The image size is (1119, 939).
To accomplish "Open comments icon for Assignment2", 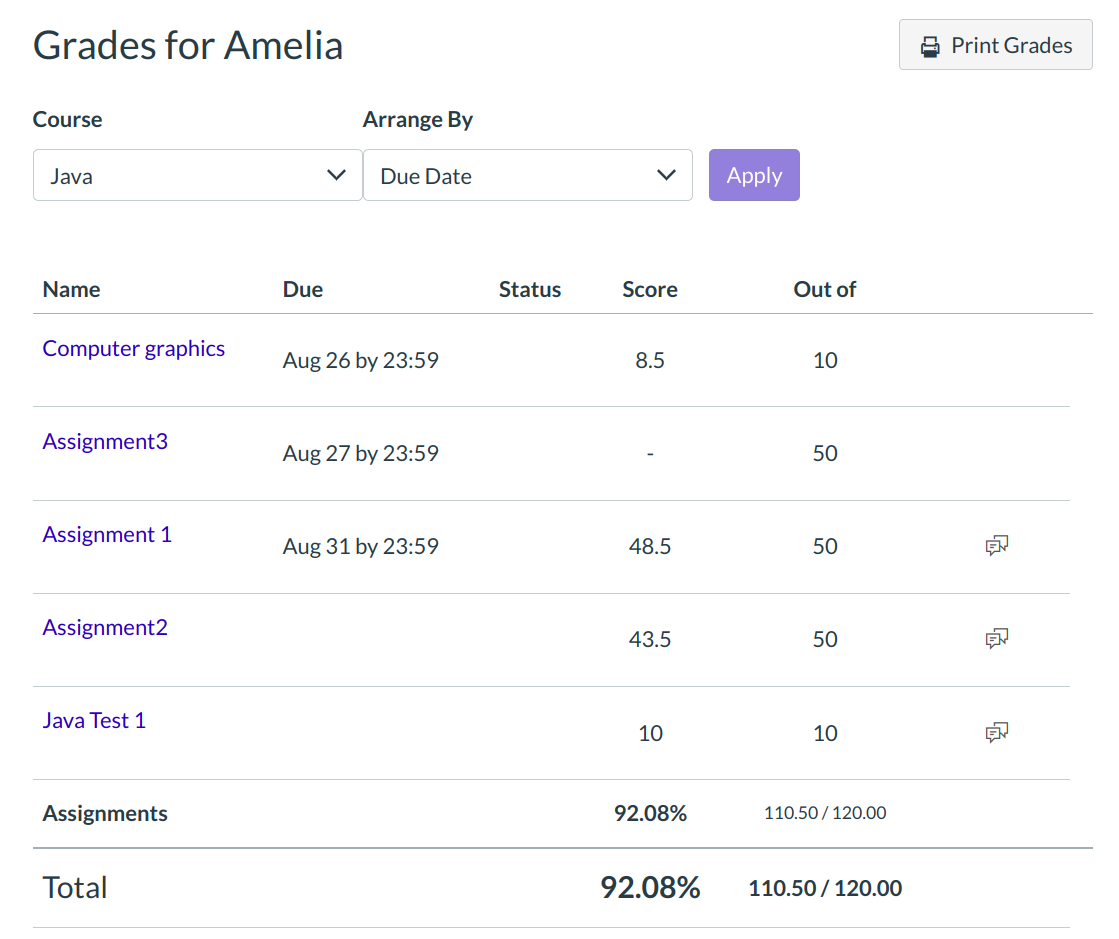I will 996,638.
